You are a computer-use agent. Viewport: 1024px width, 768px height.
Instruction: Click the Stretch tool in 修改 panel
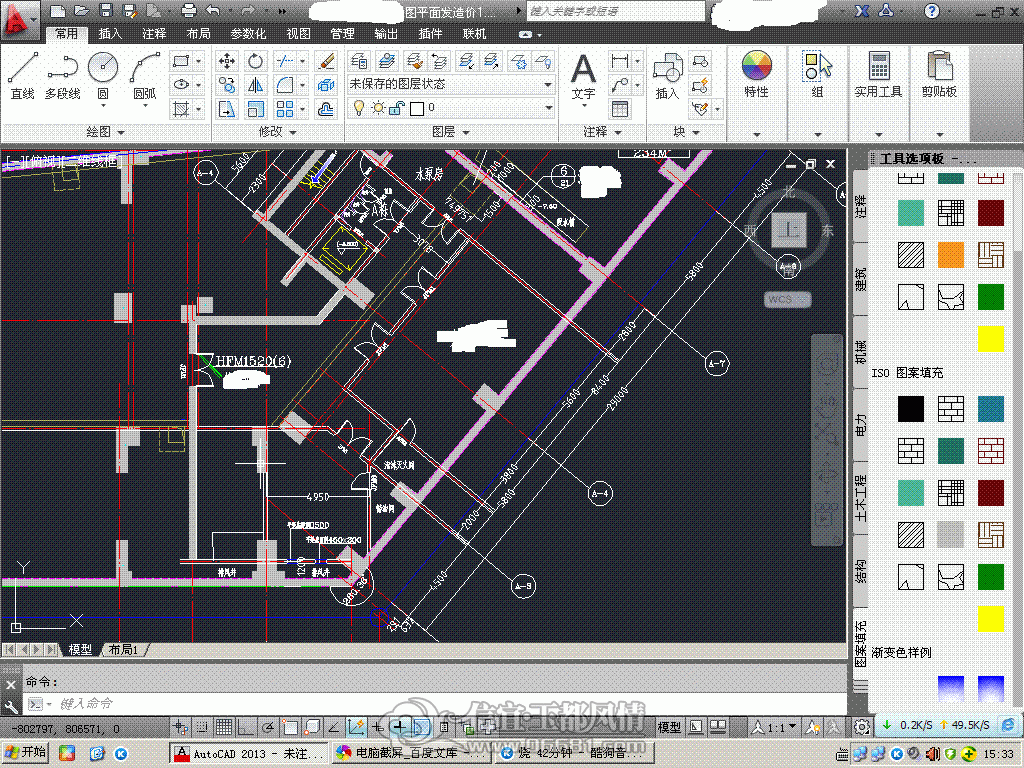pyautogui.click(x=227, y=109)
